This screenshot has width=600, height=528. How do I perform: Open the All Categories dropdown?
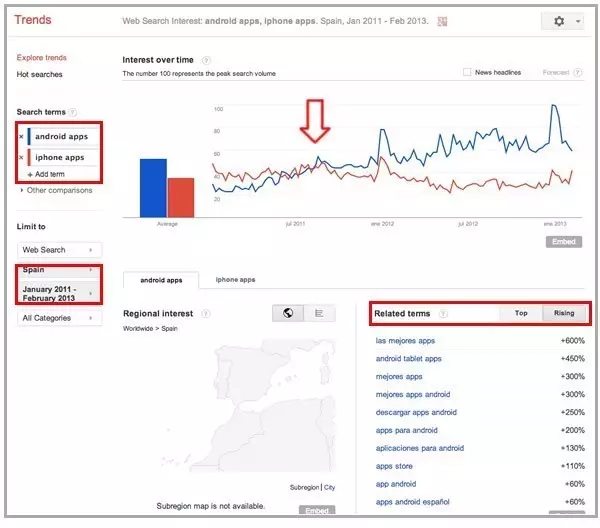coord(60,318)
